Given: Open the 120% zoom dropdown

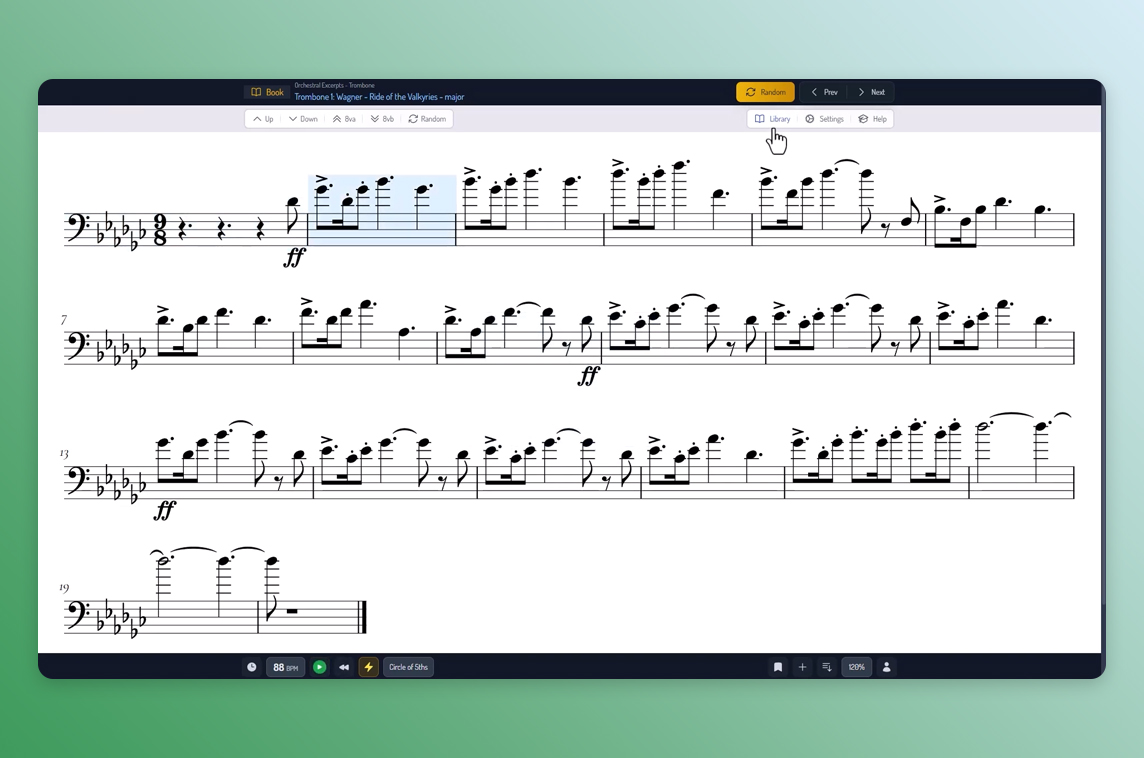Looking at the screenshot, I should pyautogui.click(x=856, y=667).
